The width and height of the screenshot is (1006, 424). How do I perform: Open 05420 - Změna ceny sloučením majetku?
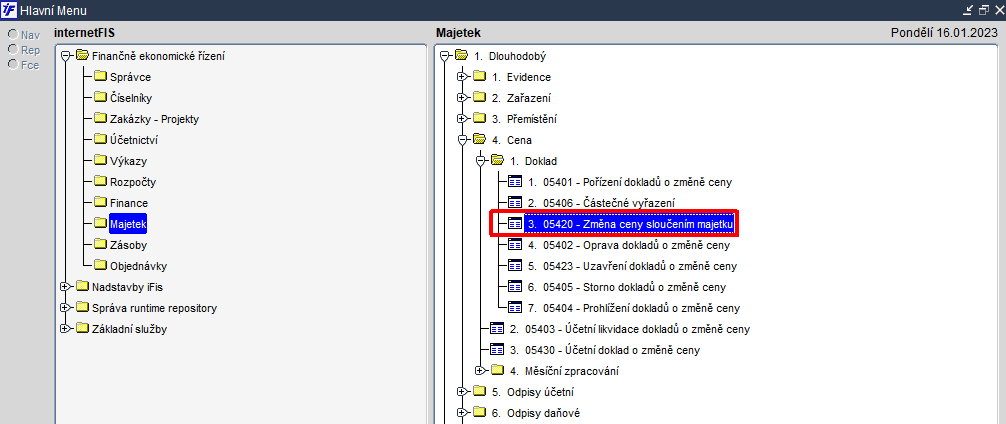(630, 224)
